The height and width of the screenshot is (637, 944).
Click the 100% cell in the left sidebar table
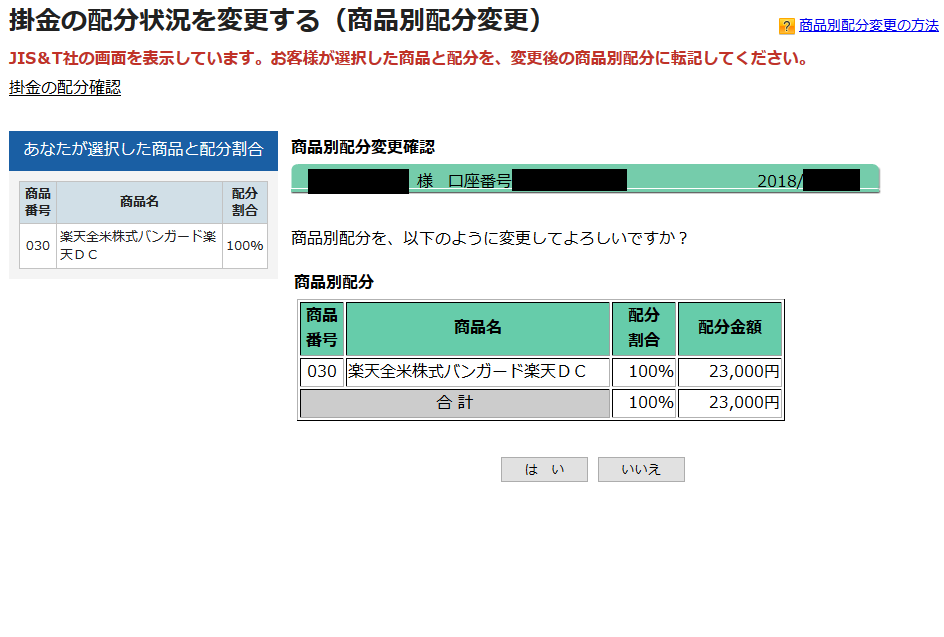click(x=245, y=245)
